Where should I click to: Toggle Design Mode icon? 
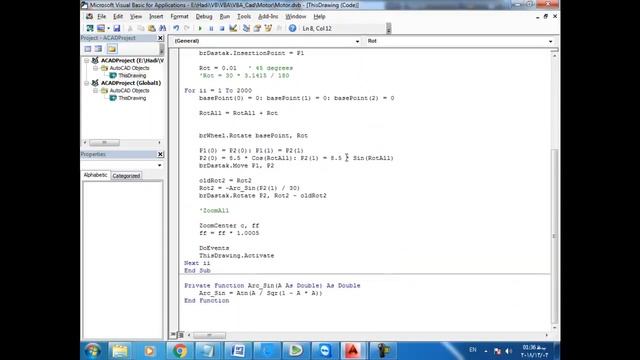(x=233, y=28)
